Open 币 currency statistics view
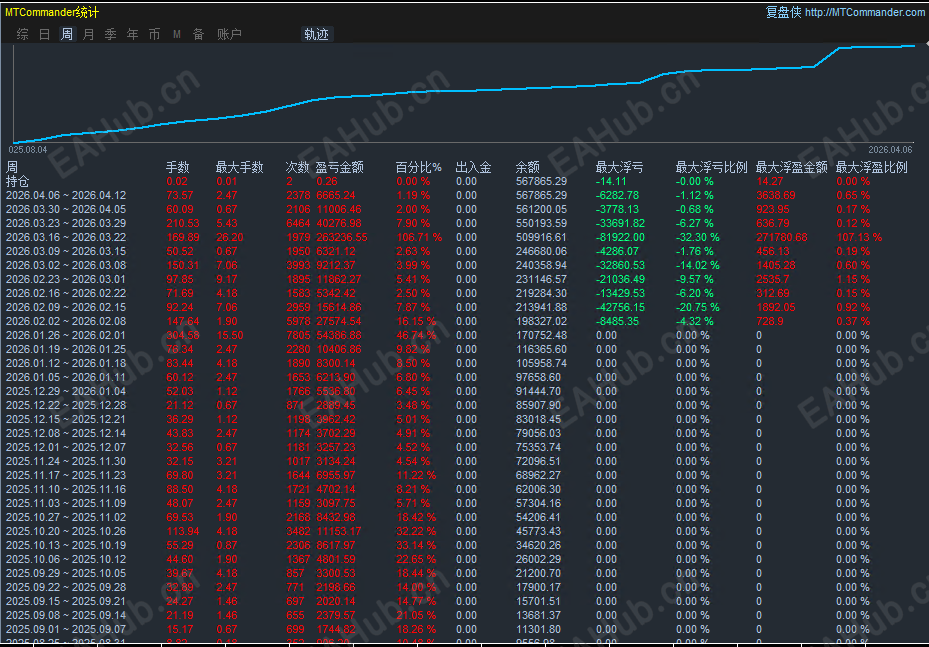The image size is (929, 647). click(x=154, y=33)
